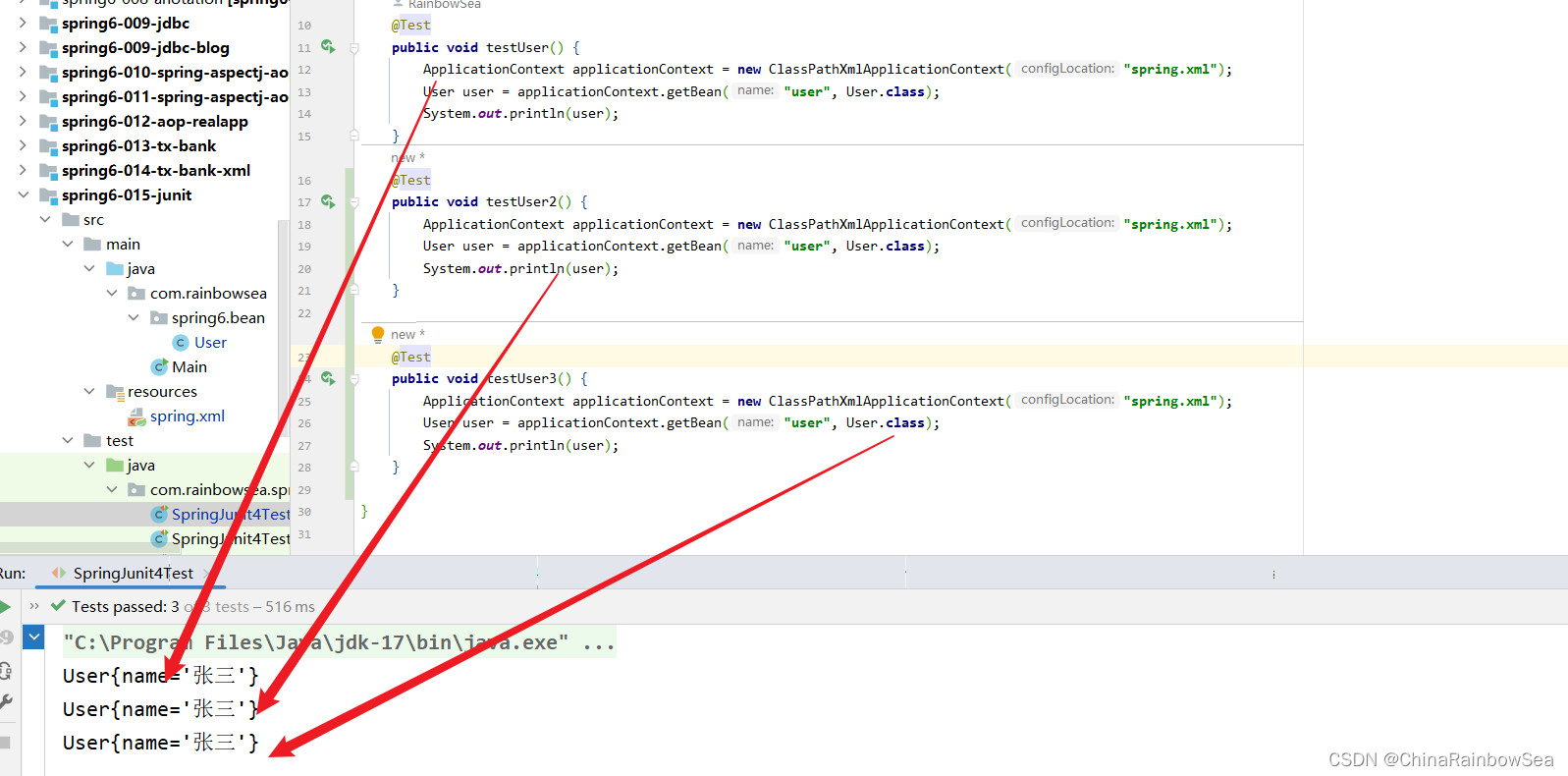Click the selected SpringJunit4Test class icon

159,515
